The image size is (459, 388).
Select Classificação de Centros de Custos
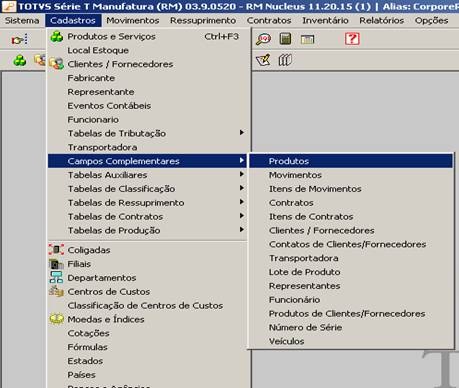(147, 305)
